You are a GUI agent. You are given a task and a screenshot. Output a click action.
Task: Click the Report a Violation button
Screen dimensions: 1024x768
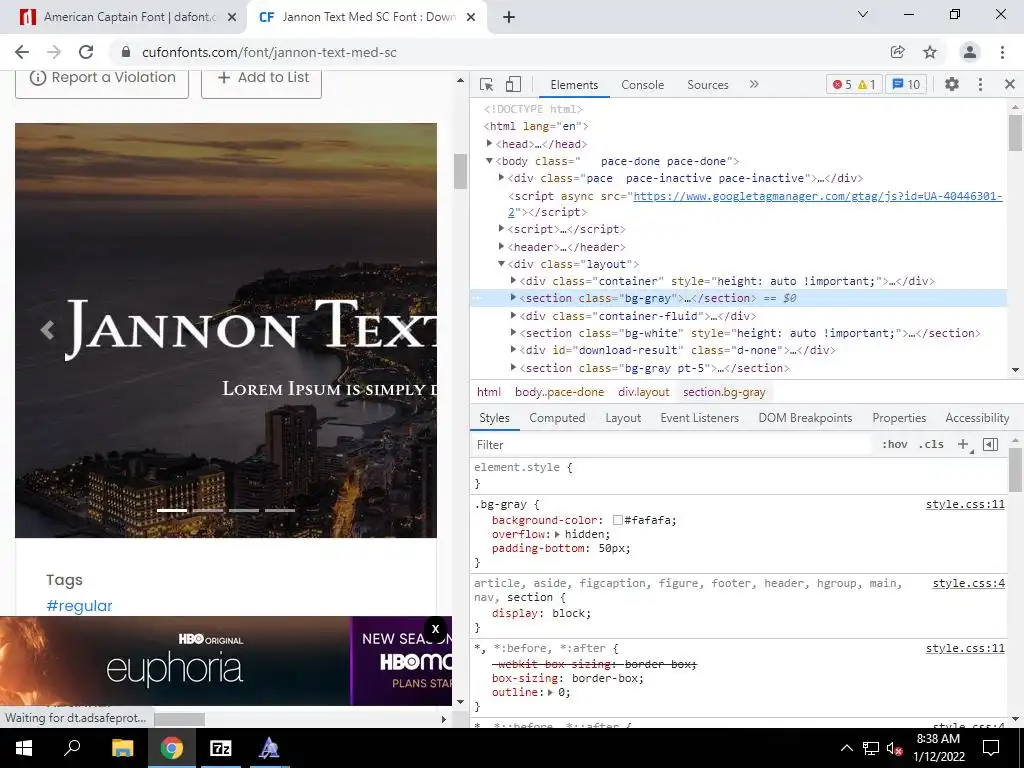[x=102, y=81]
